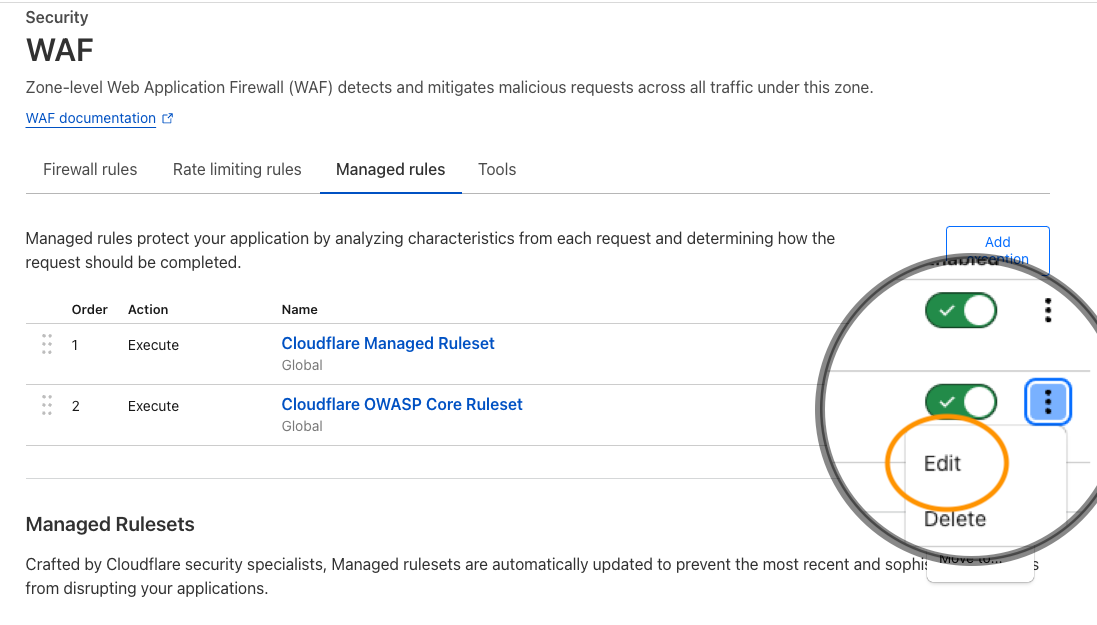The width and height of the screenshot is (1097, 625).
Task: Click the drag handle dots icon in the rules table
Action: pyautogui.click(x=47, y=344)
